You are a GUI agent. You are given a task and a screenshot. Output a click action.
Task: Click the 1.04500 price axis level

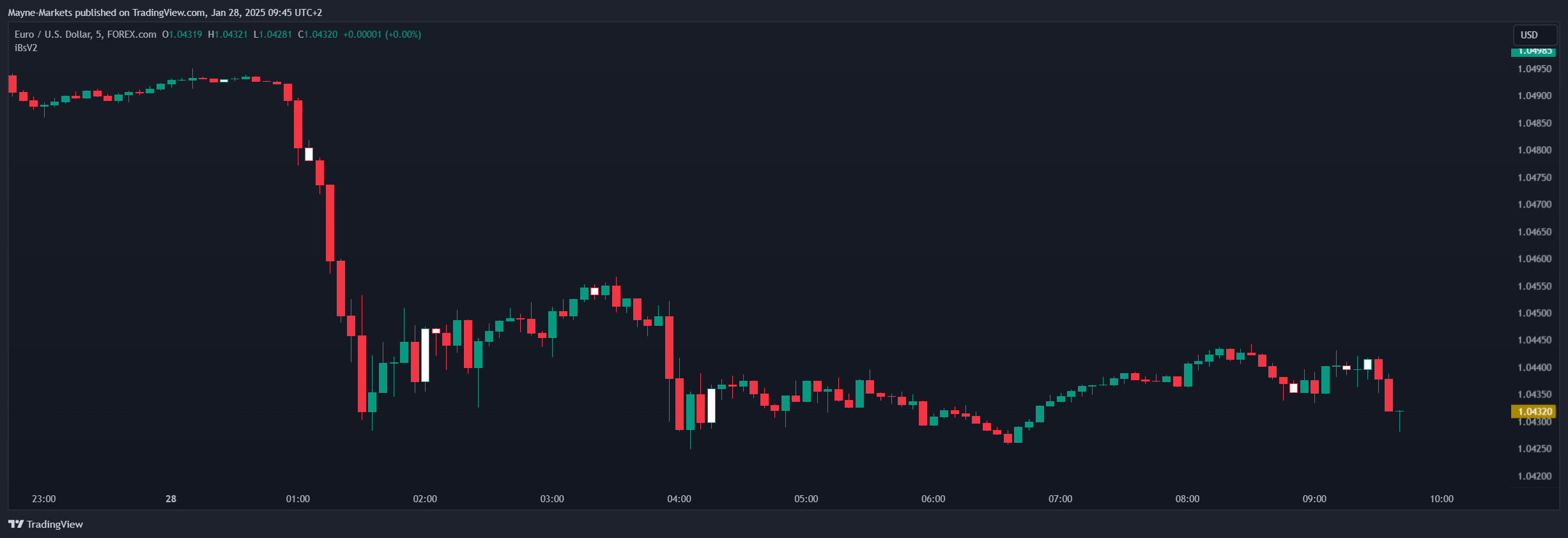tap(1534, 313)
